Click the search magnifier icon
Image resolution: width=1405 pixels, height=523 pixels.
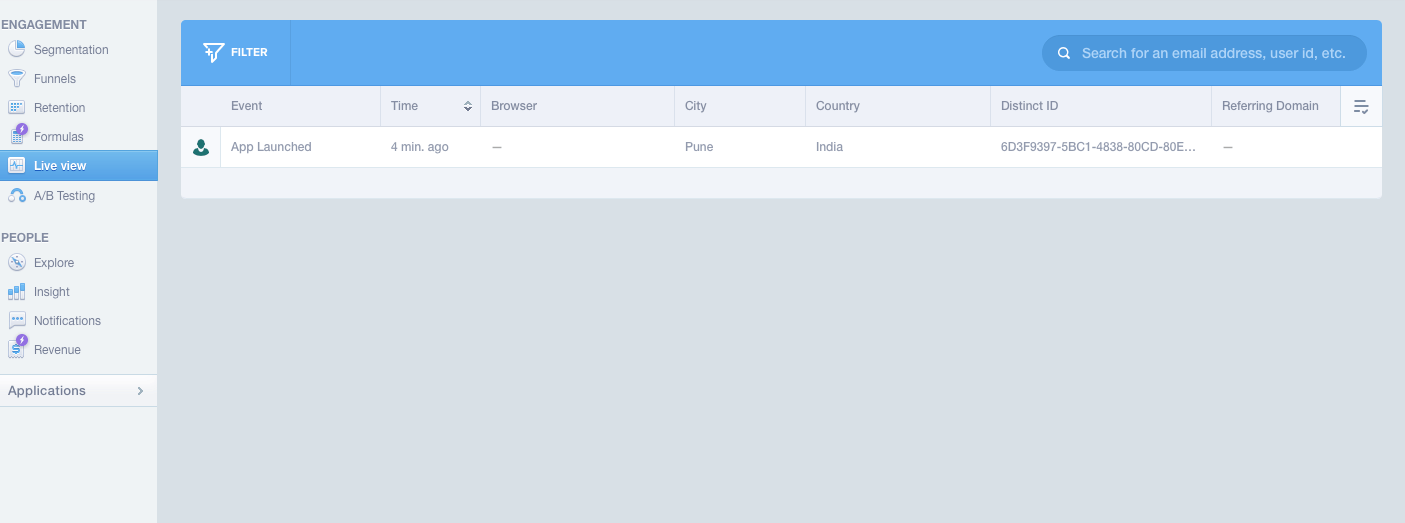tap(1064, 53)
